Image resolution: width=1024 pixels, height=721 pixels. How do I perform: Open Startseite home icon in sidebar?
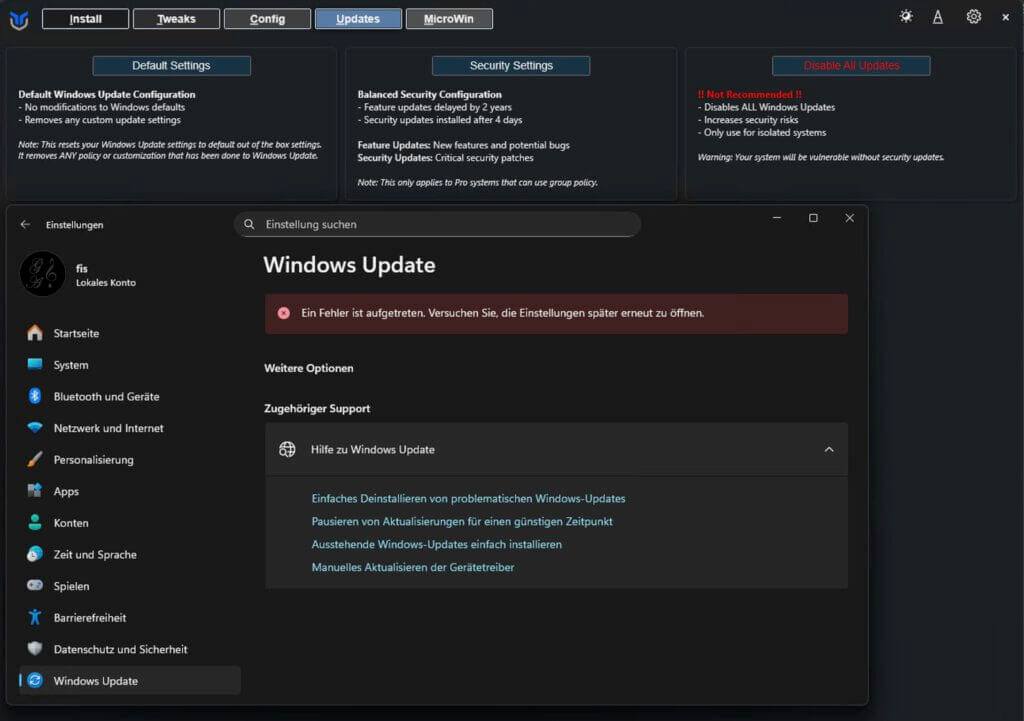[x=35, y=333]
